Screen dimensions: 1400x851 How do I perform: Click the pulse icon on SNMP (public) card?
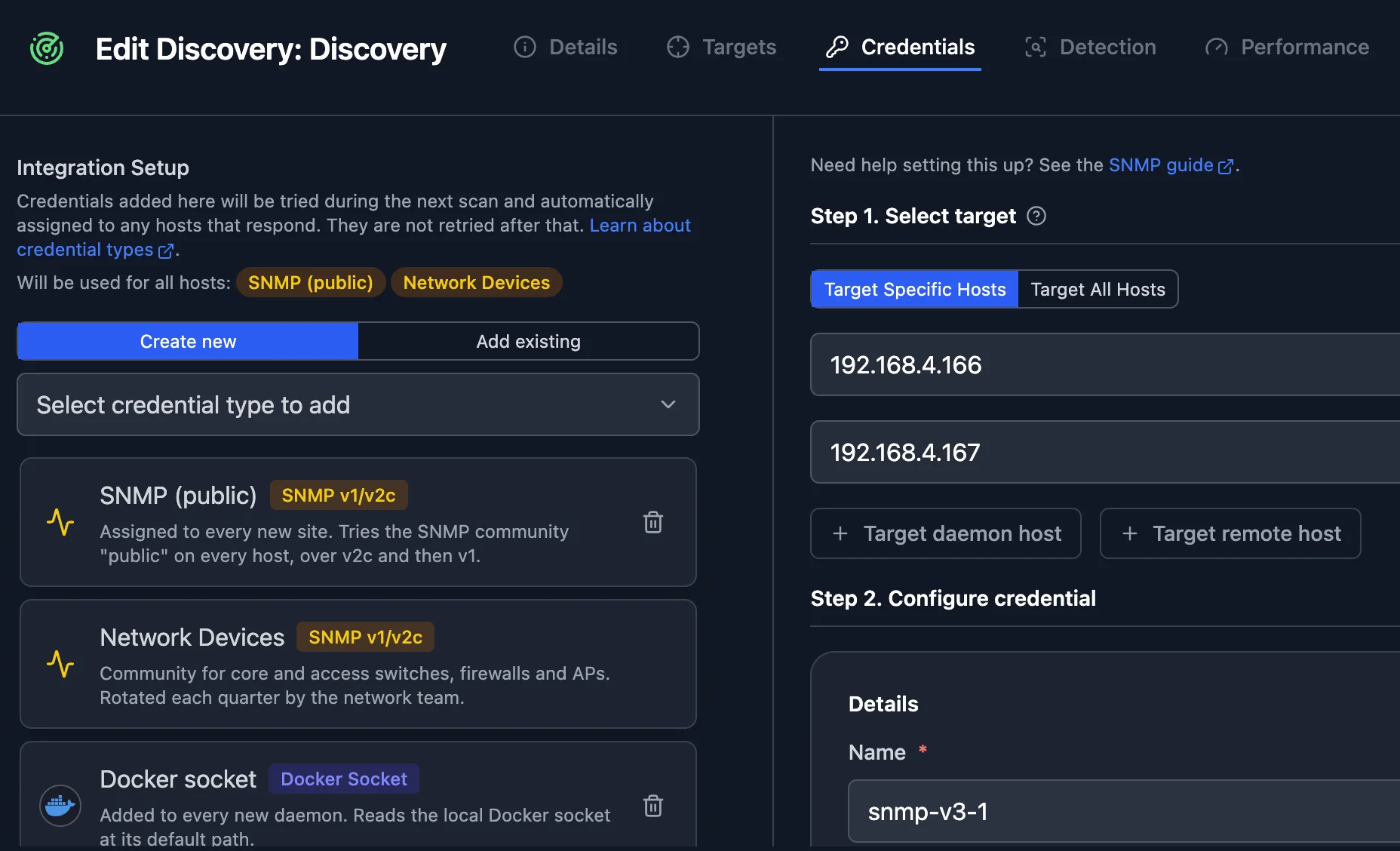pos(60,522)
